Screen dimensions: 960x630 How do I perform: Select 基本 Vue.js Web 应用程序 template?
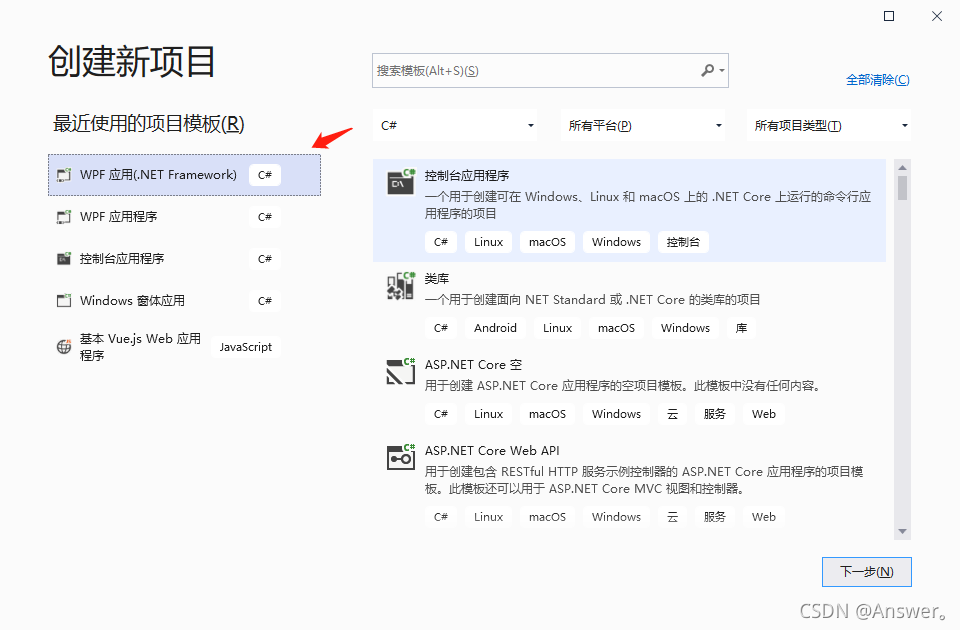(184, 347)
